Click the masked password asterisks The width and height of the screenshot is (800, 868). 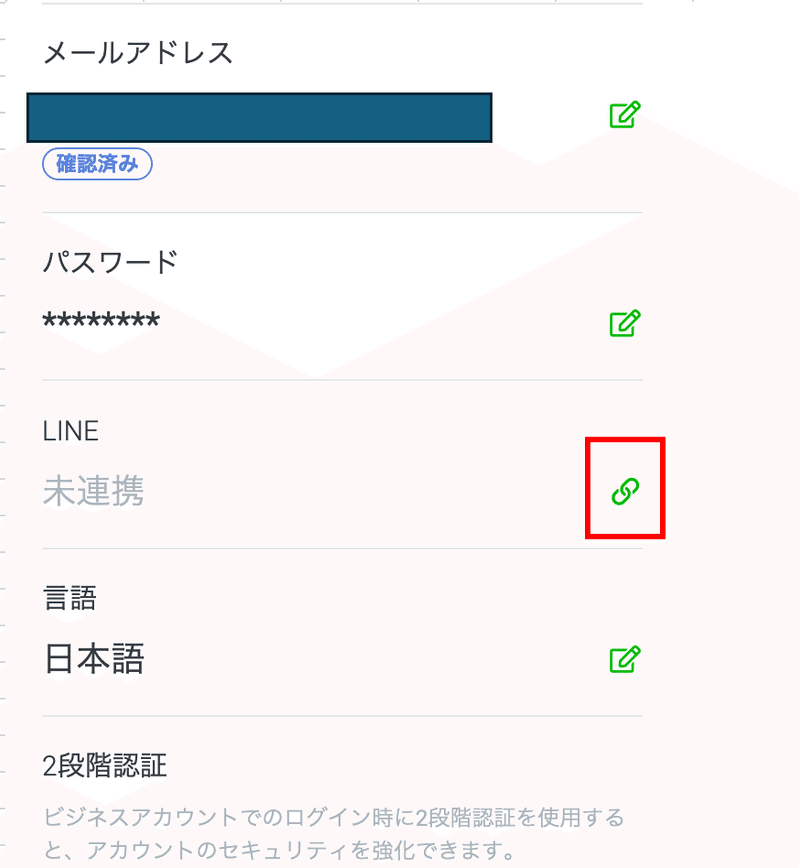pos(100,320)
